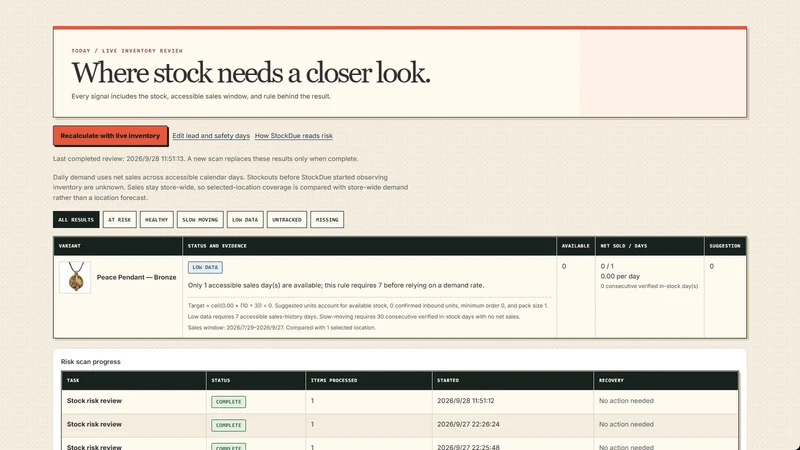Select the All Results filter tab
Viewport: 800px width, 450px height.
(x=76, y=219)
